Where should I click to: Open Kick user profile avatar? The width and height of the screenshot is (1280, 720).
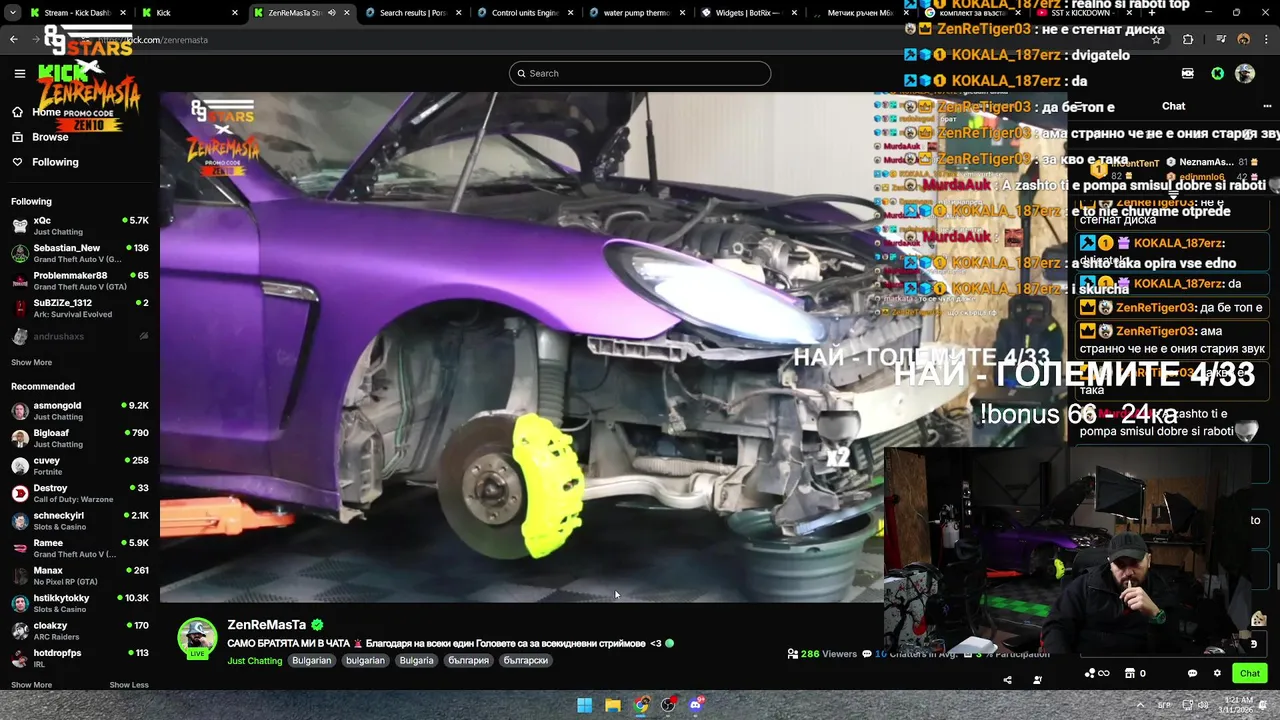point(1245,73)
